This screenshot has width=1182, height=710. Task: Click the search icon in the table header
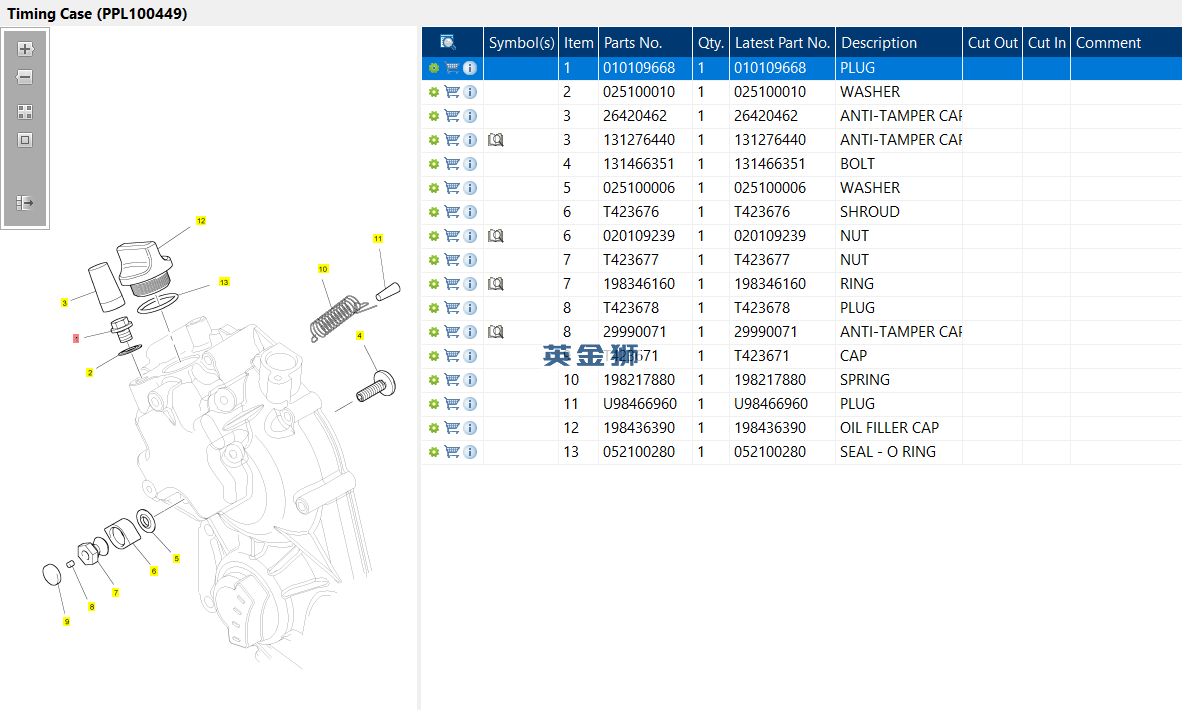click(x=448, y=42)
